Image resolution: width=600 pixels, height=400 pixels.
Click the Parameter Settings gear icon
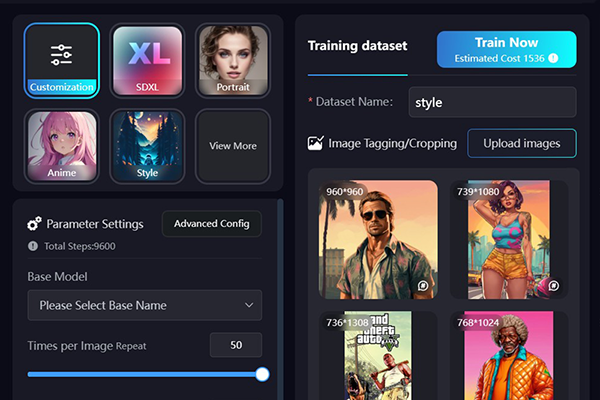[34, 224]
